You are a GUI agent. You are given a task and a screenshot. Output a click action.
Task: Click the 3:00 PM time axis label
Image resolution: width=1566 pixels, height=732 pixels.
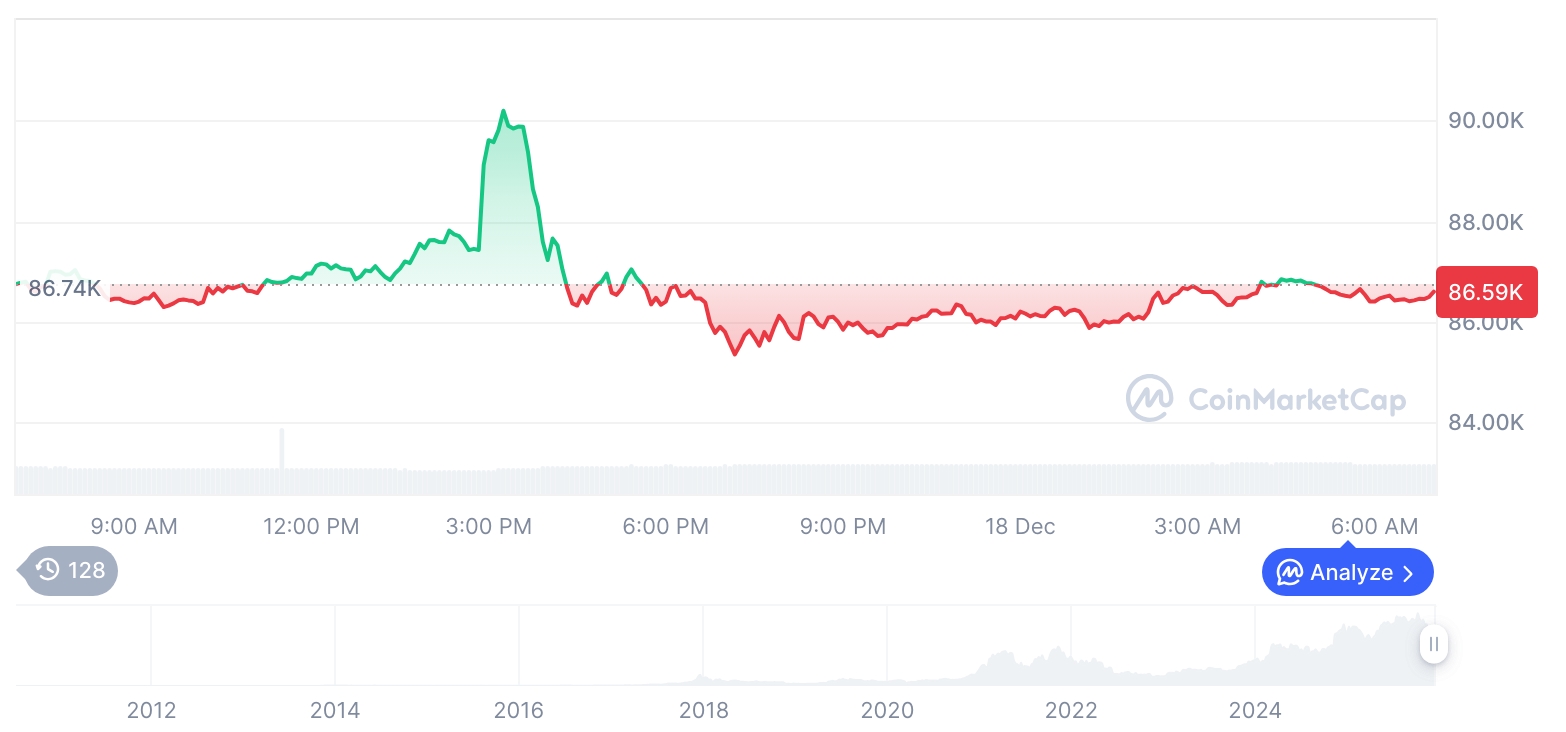[489, 526]
